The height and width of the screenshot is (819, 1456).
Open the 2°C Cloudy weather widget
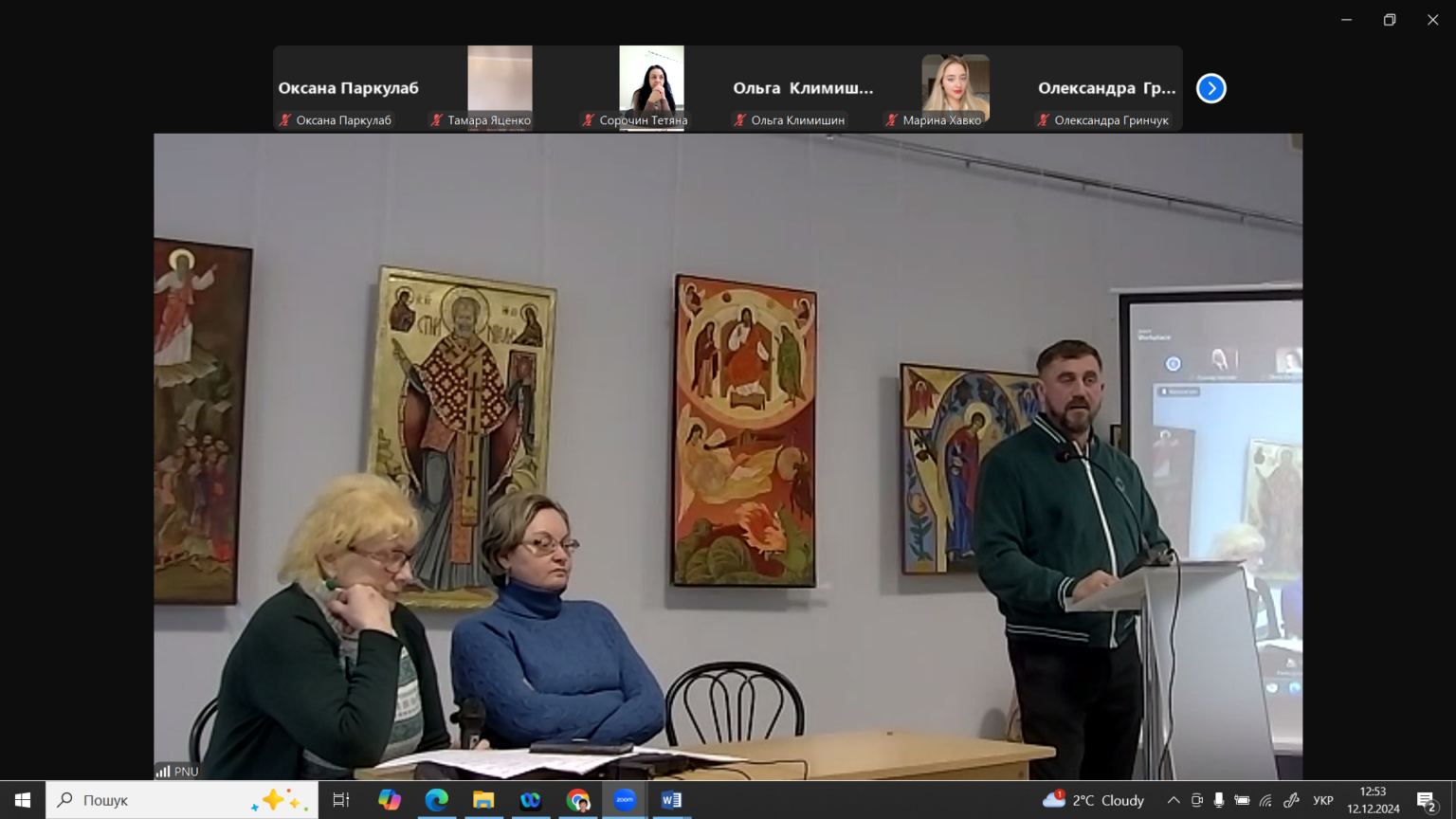[x=1093, y=800]
